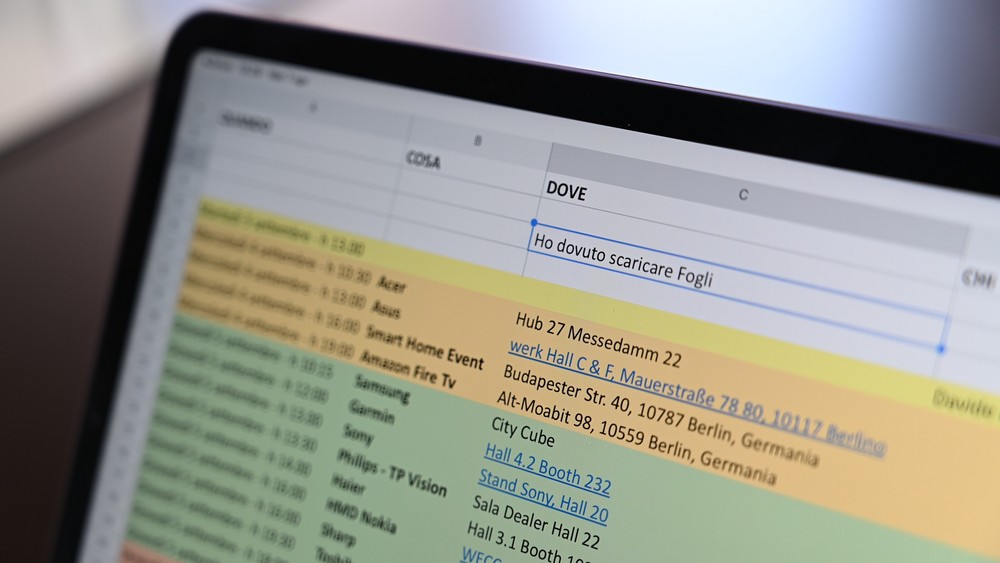Click cell 'Budapester Str. 40, 10787 Berlin'
This screenshot has height=563, width=1000.
pos(659,415)
